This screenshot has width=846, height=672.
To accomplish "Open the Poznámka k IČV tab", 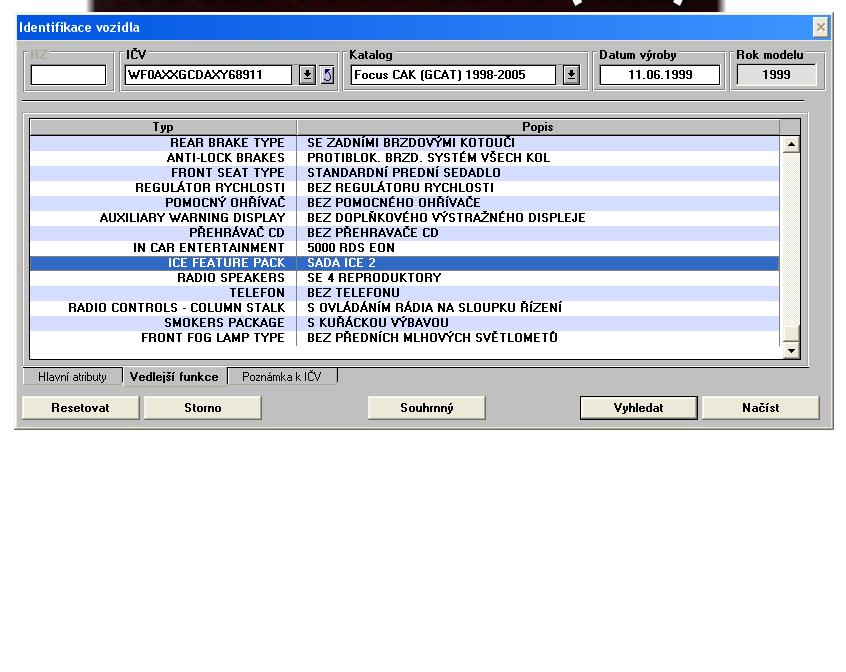I will (x=282, y=377).
